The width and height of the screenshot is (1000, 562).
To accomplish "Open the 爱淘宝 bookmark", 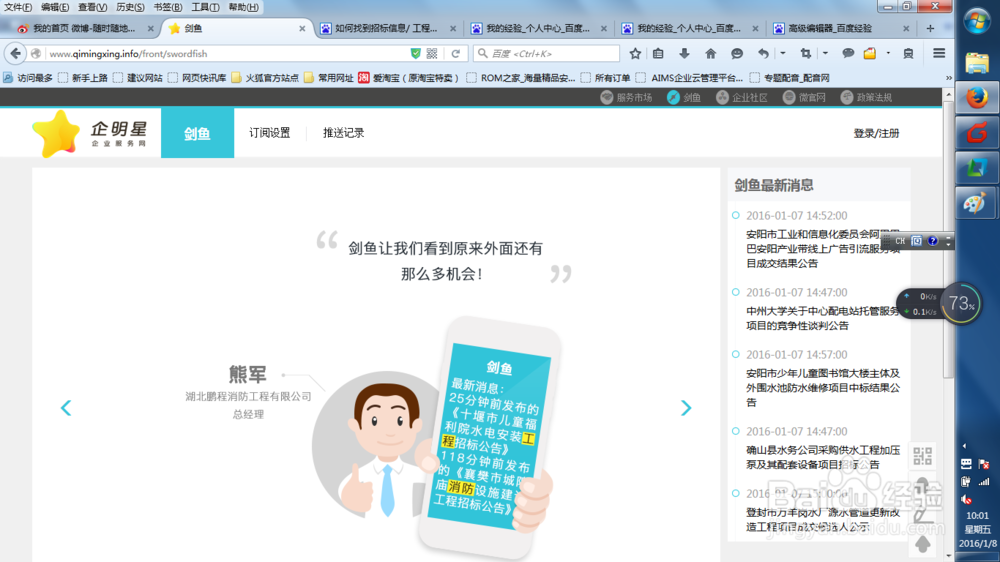I will click(408, 78).
